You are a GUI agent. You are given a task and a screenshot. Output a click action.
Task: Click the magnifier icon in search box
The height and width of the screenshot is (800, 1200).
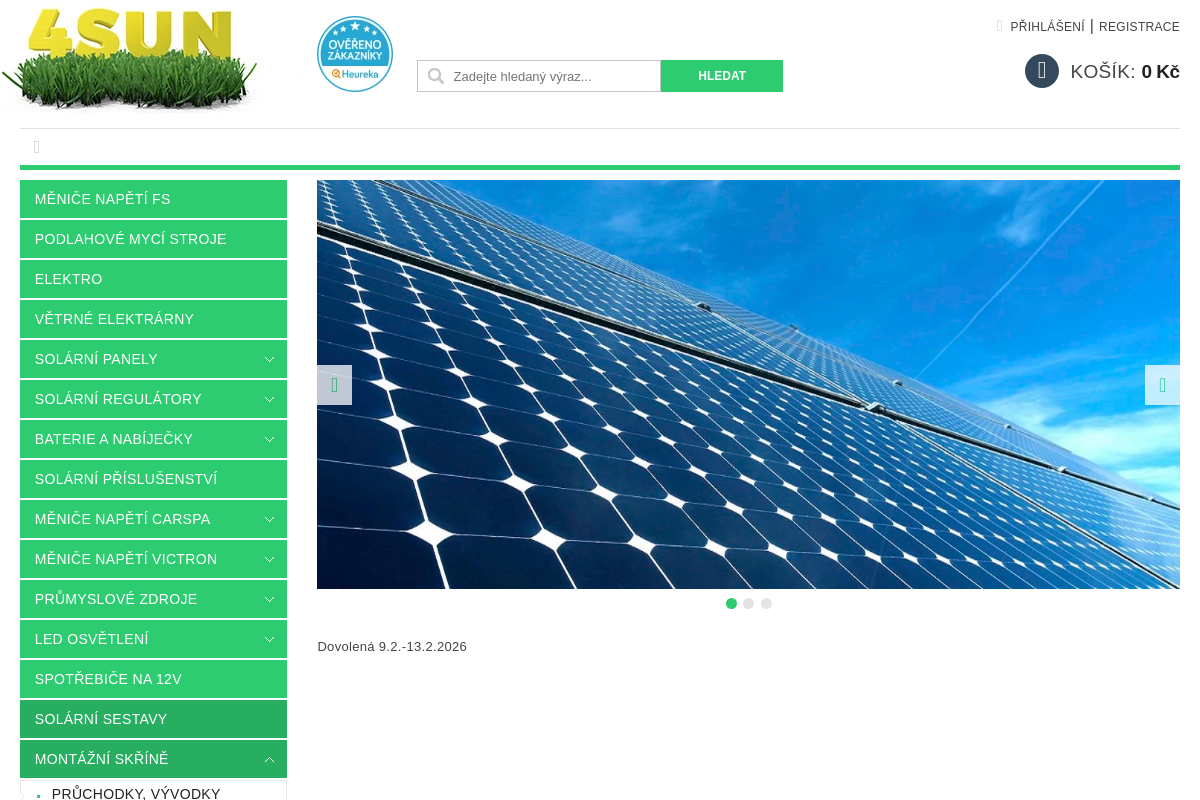tap(435, 76)
